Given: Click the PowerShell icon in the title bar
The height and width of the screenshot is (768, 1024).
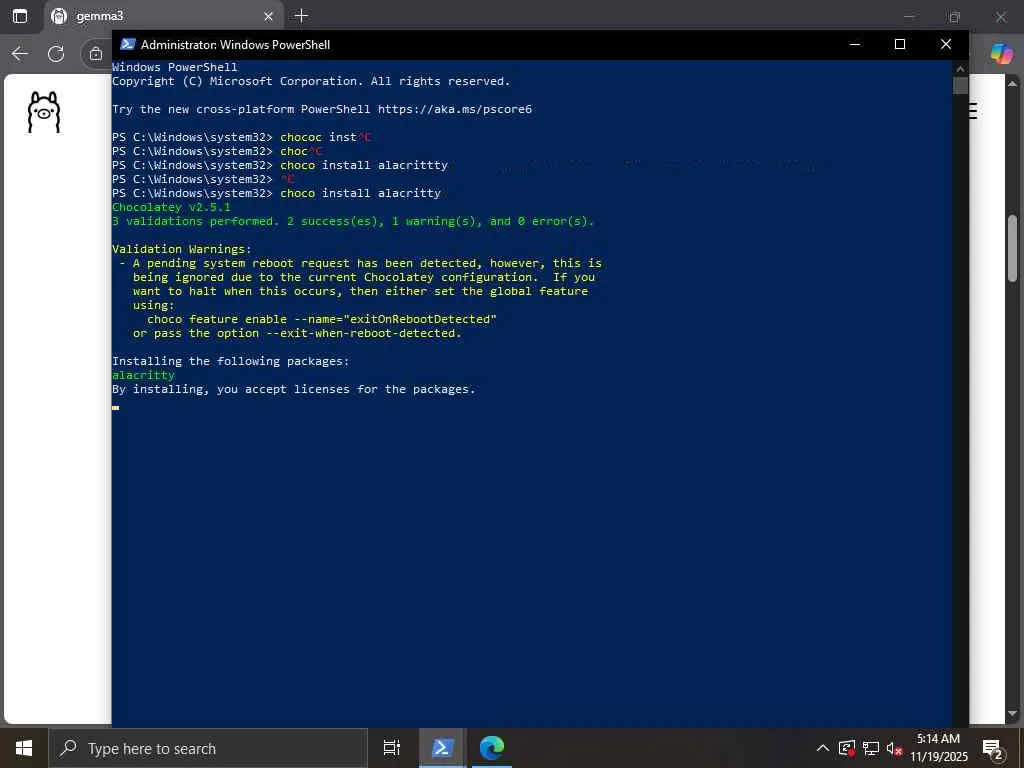Looking at the screenshot, I should tap(128, 44).
